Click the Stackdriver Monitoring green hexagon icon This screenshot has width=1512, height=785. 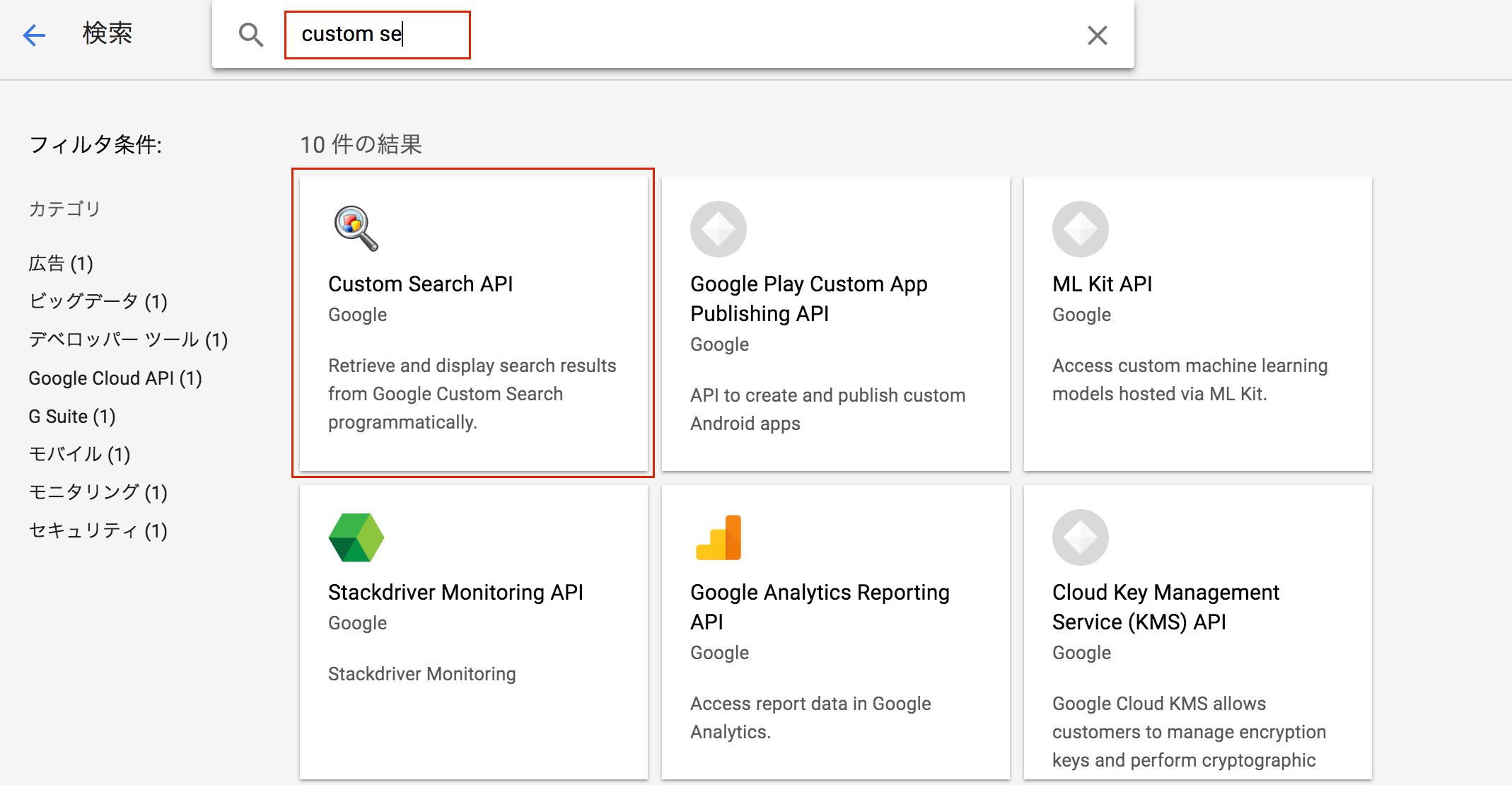click(x=356, y=537)
